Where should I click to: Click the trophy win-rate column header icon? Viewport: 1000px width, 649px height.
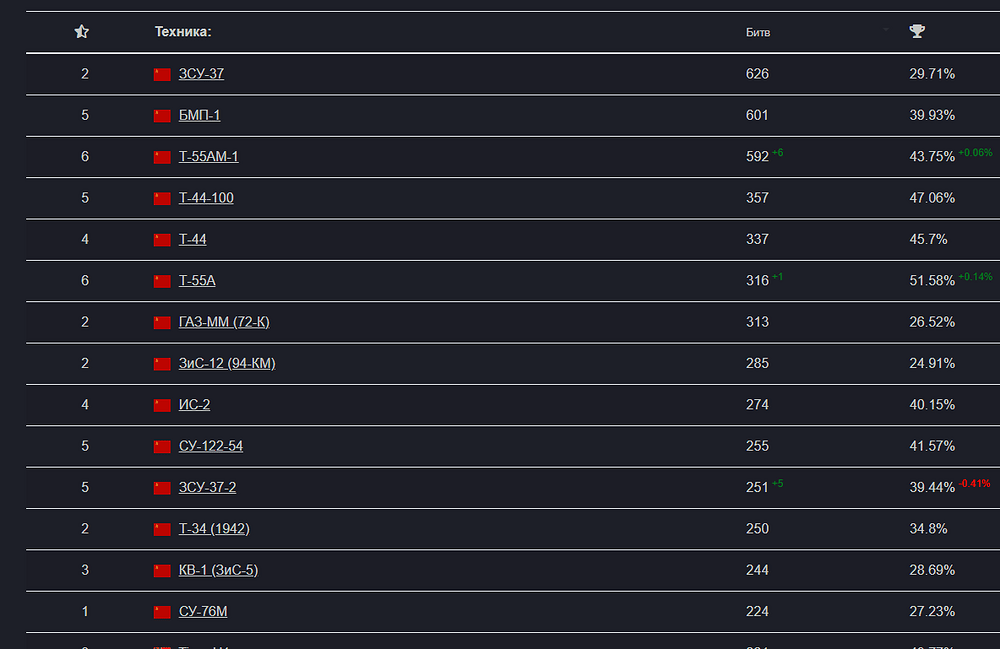point(917,32)
